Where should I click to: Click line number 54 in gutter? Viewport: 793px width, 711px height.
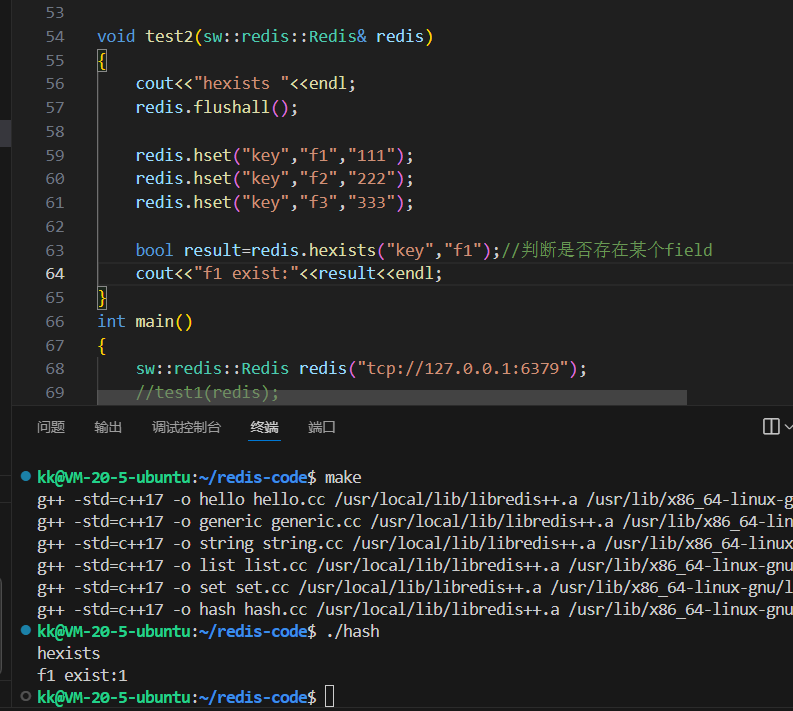pyautogui.click(x=55, y=37)
